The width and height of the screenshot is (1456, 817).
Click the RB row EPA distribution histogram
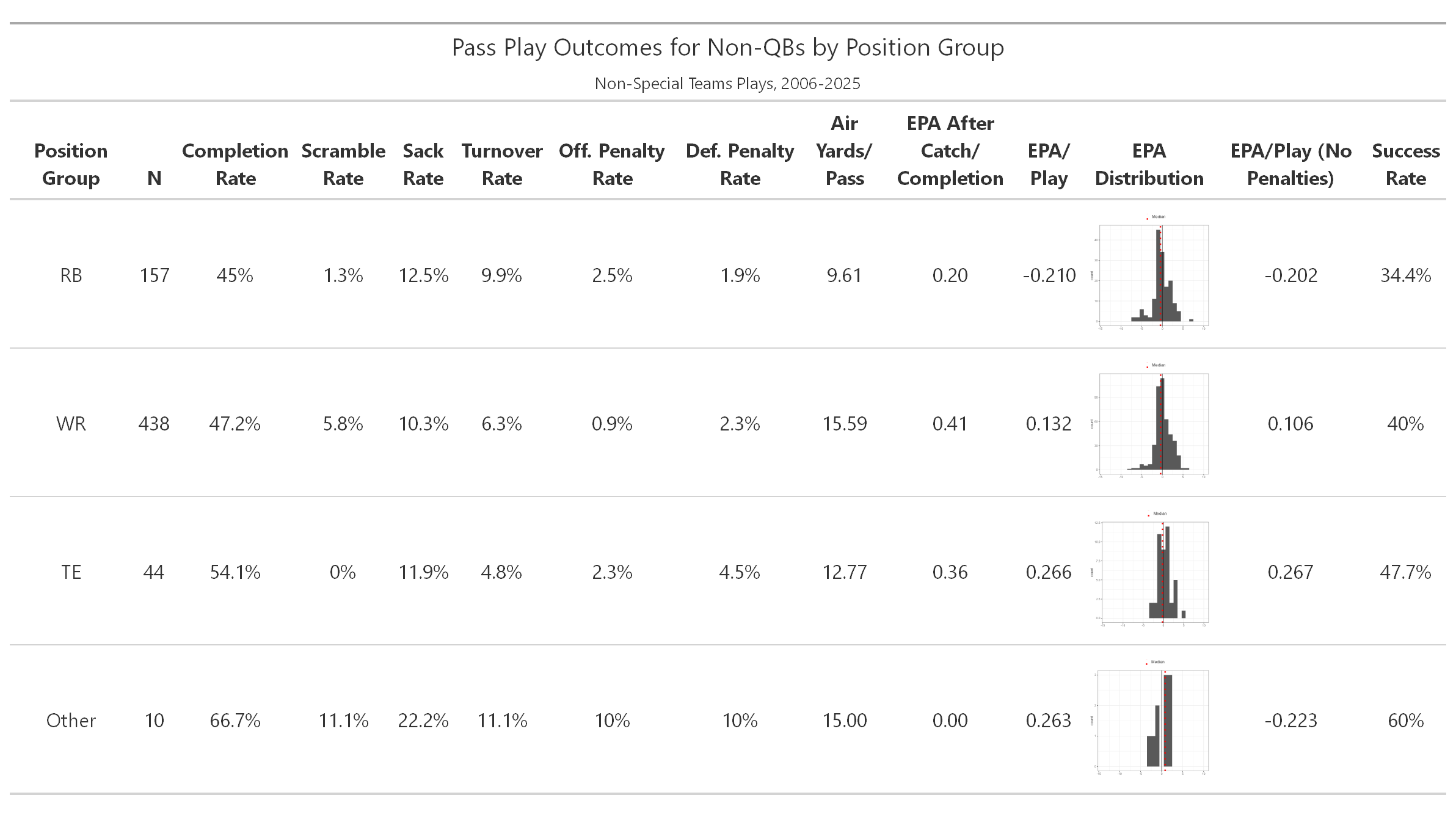[1149, 275]
